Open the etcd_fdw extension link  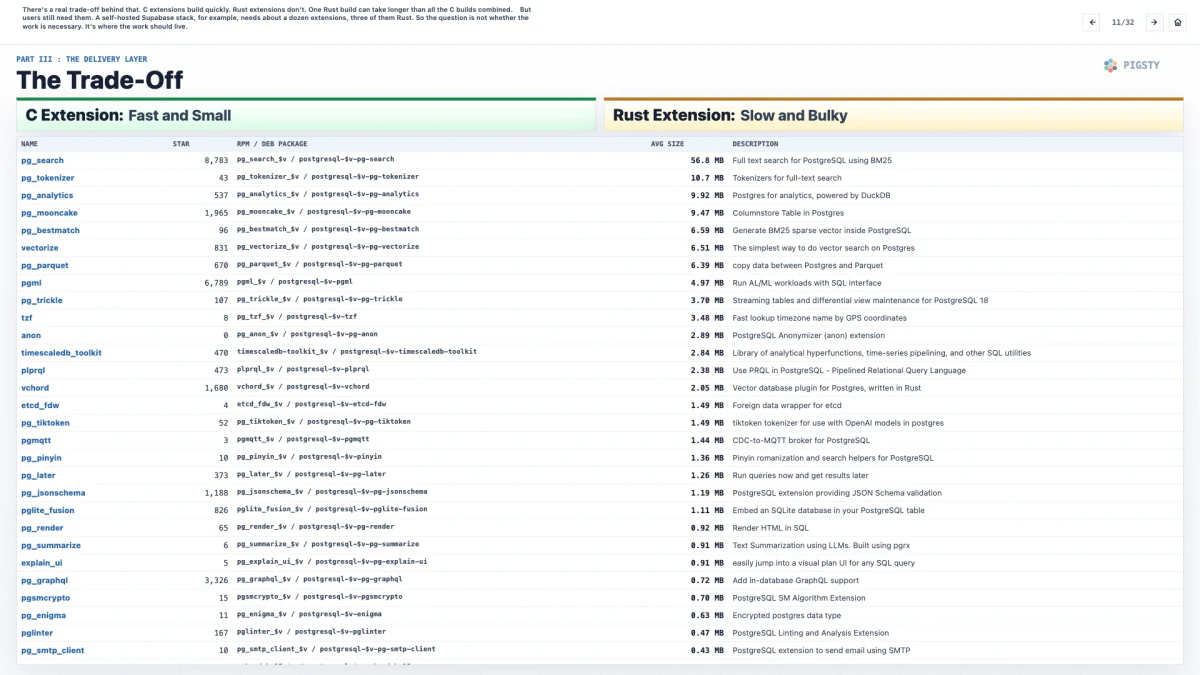coord(40,405)
